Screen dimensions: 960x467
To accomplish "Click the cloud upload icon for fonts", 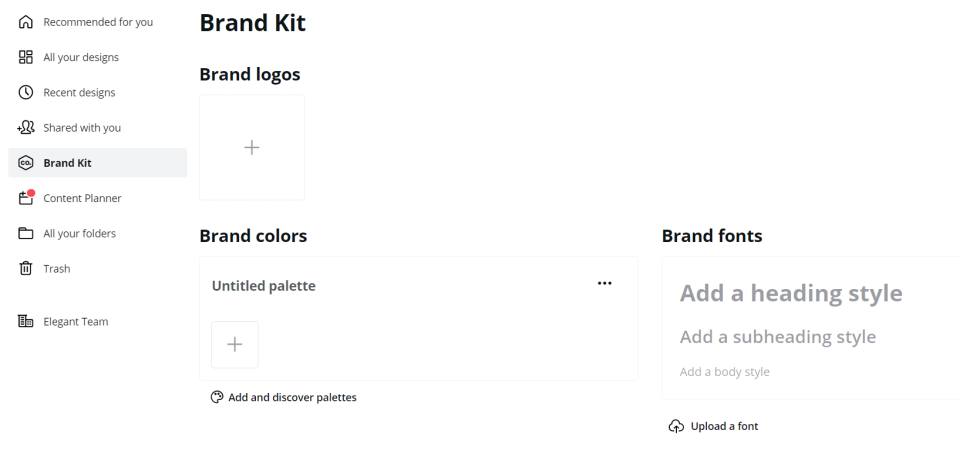I will (x=677, y=426).
